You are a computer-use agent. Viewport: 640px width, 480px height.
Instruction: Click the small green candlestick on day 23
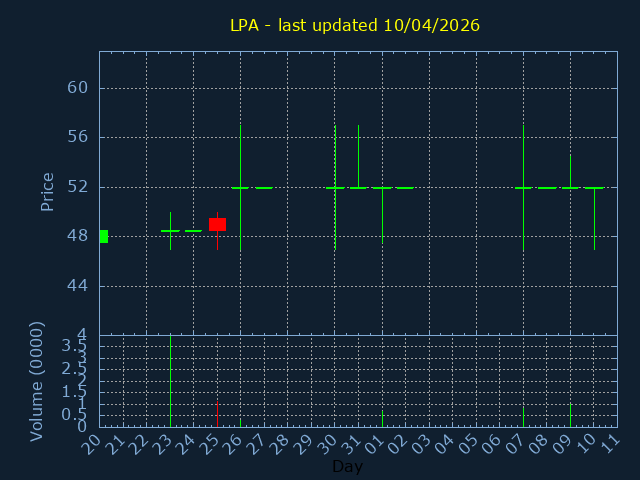pyautogui.click(x=170, y=231)
